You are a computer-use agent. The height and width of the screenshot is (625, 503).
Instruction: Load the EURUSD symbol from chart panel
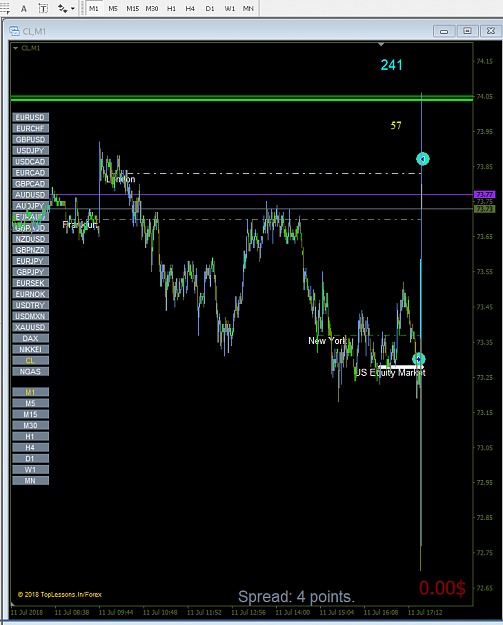pyautogui.click(x=30, y=117)
